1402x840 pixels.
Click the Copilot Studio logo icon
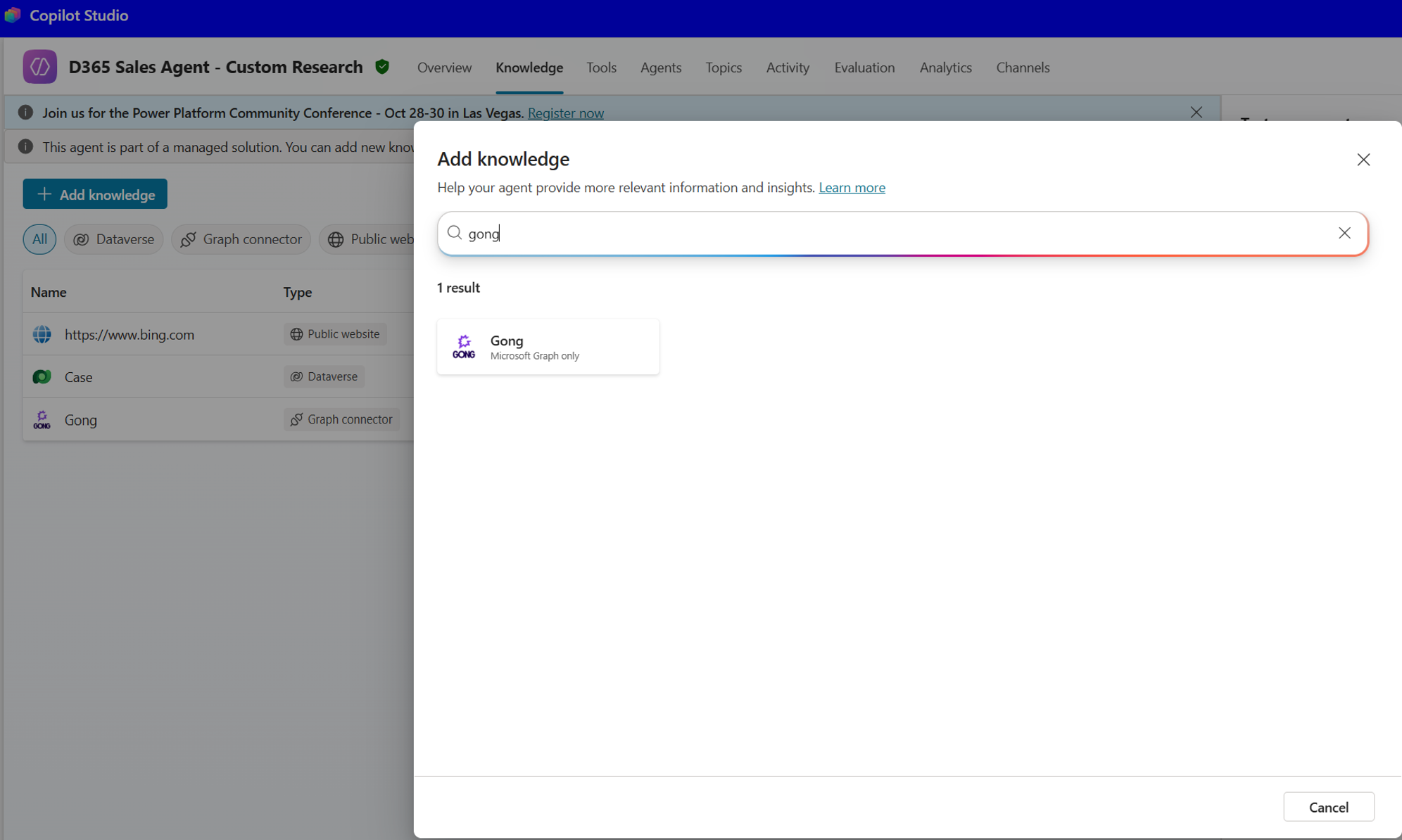click(x=12, y=15)
